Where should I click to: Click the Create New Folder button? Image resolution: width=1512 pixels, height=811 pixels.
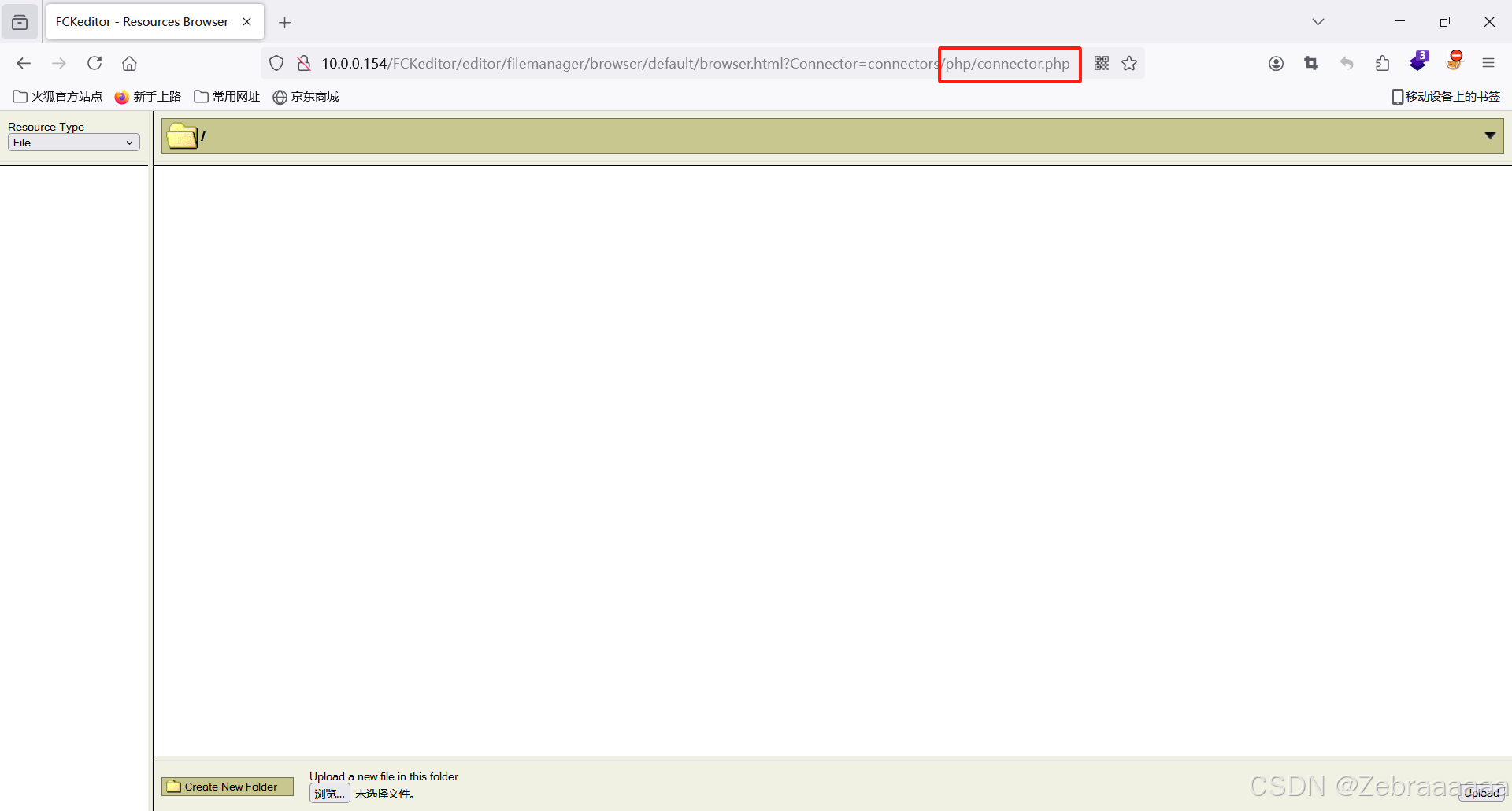[x=228, y=787]
